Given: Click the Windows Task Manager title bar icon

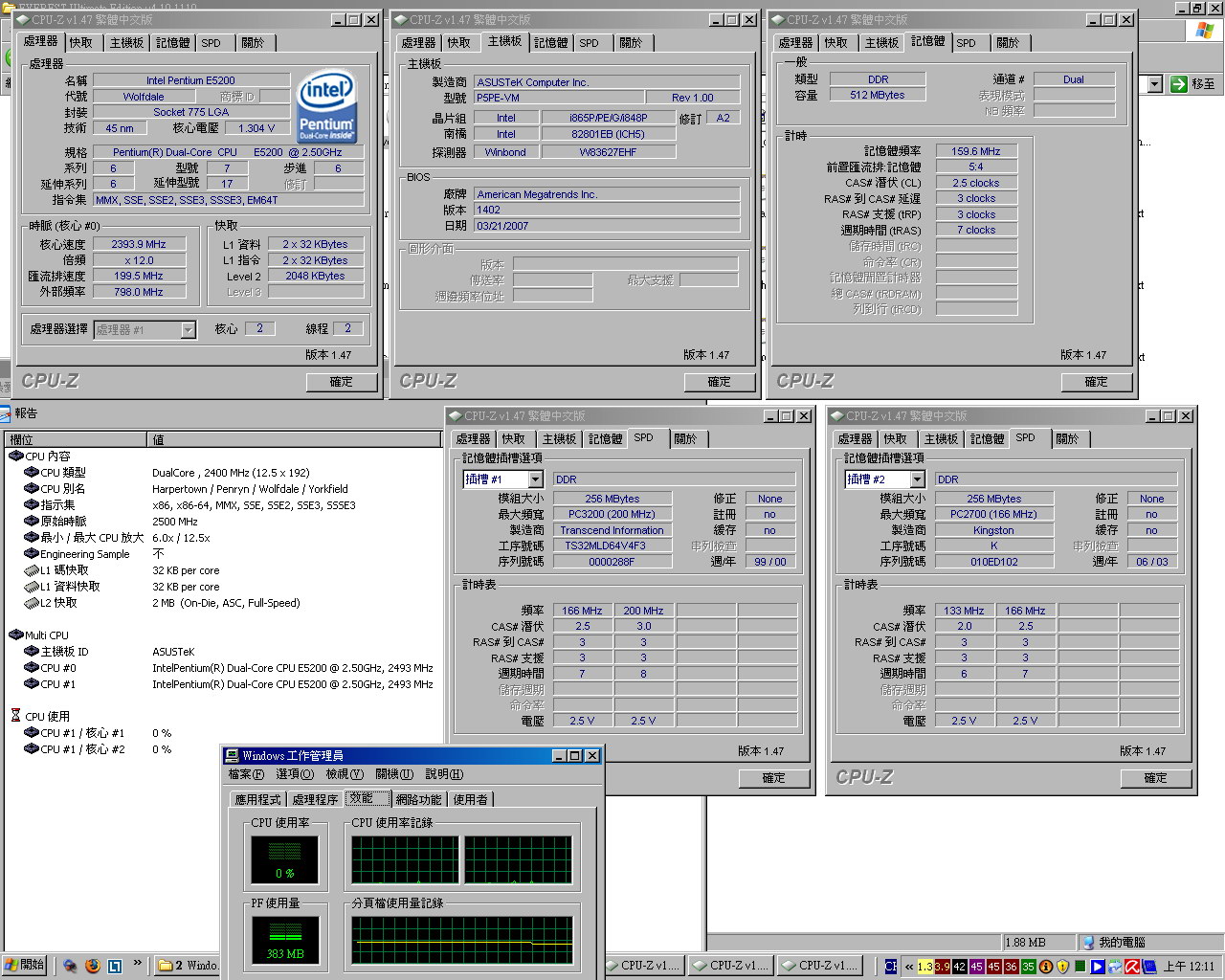Looking at the screenshot, I should (233, 756).
